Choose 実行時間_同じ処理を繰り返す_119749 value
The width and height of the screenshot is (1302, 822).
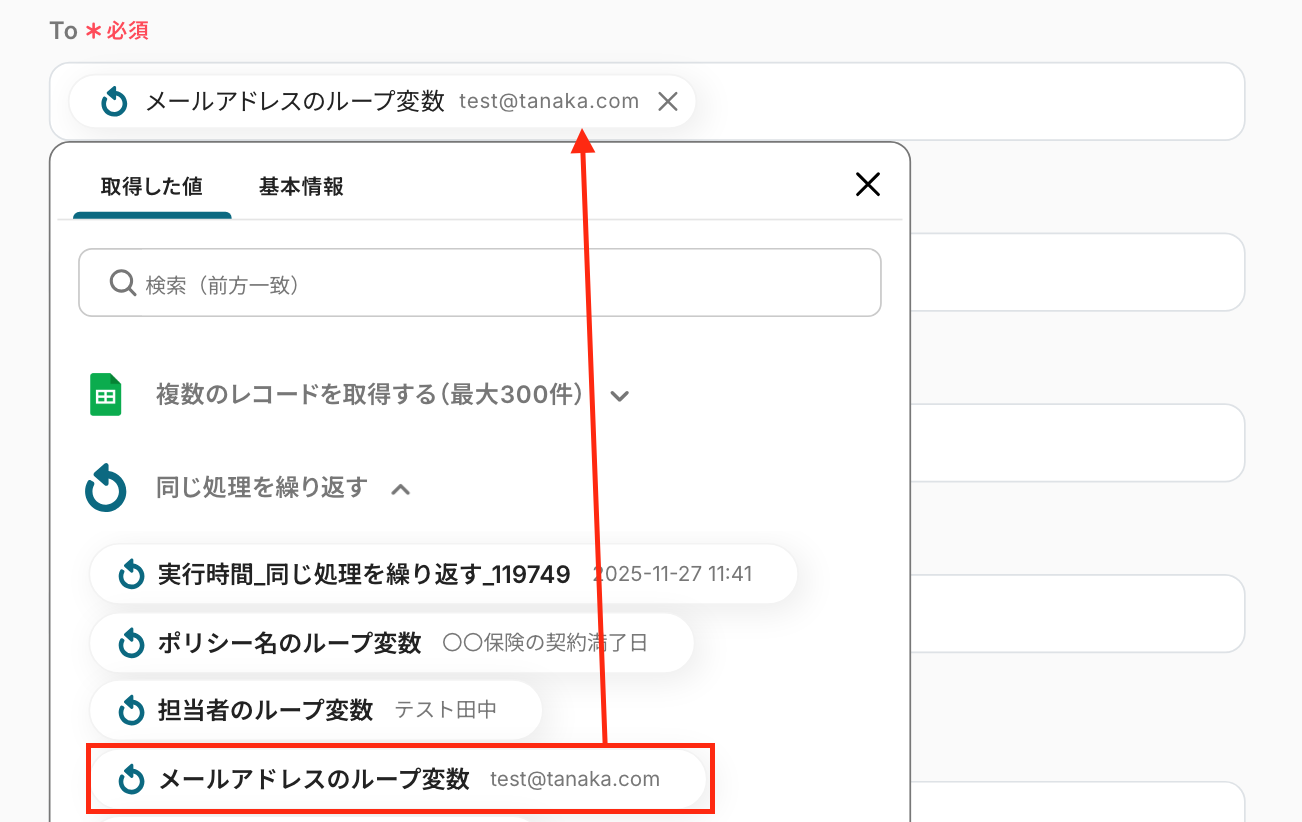pos(443,574)
